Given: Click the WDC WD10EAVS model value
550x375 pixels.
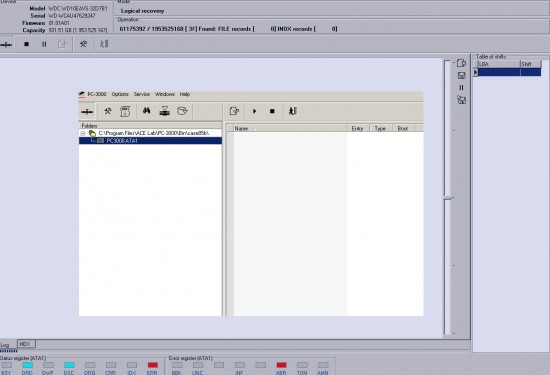Looking at the screenshot, I should [78, 8].
